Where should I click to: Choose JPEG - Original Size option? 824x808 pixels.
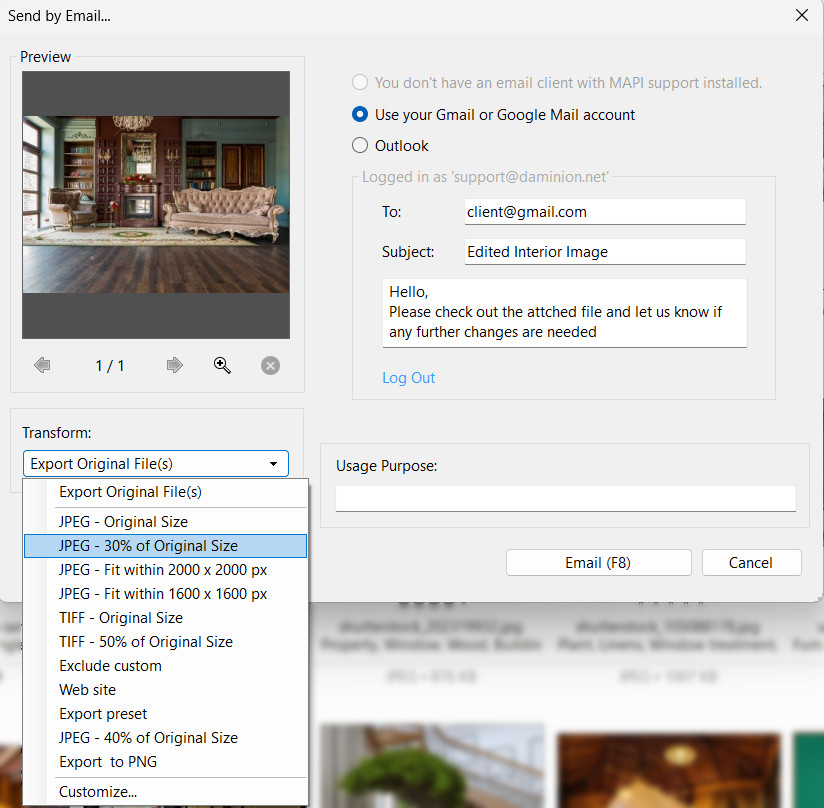123,521
